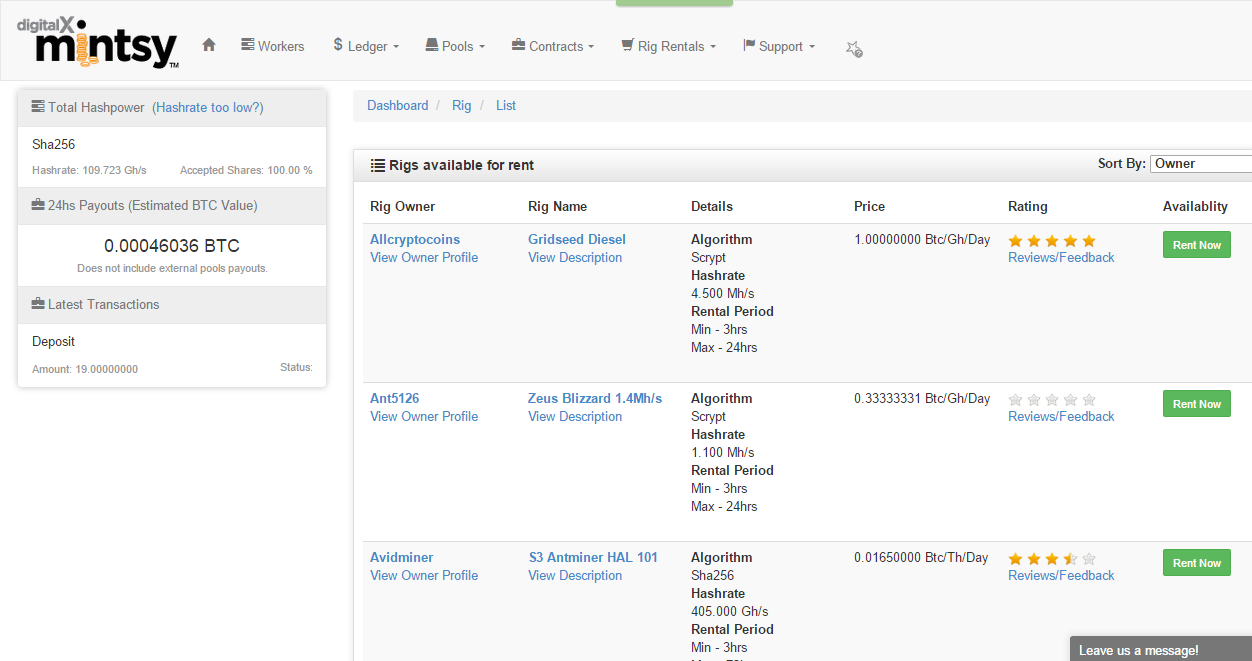Open the Workers page

pyautogui.click(x=273, y=46)
